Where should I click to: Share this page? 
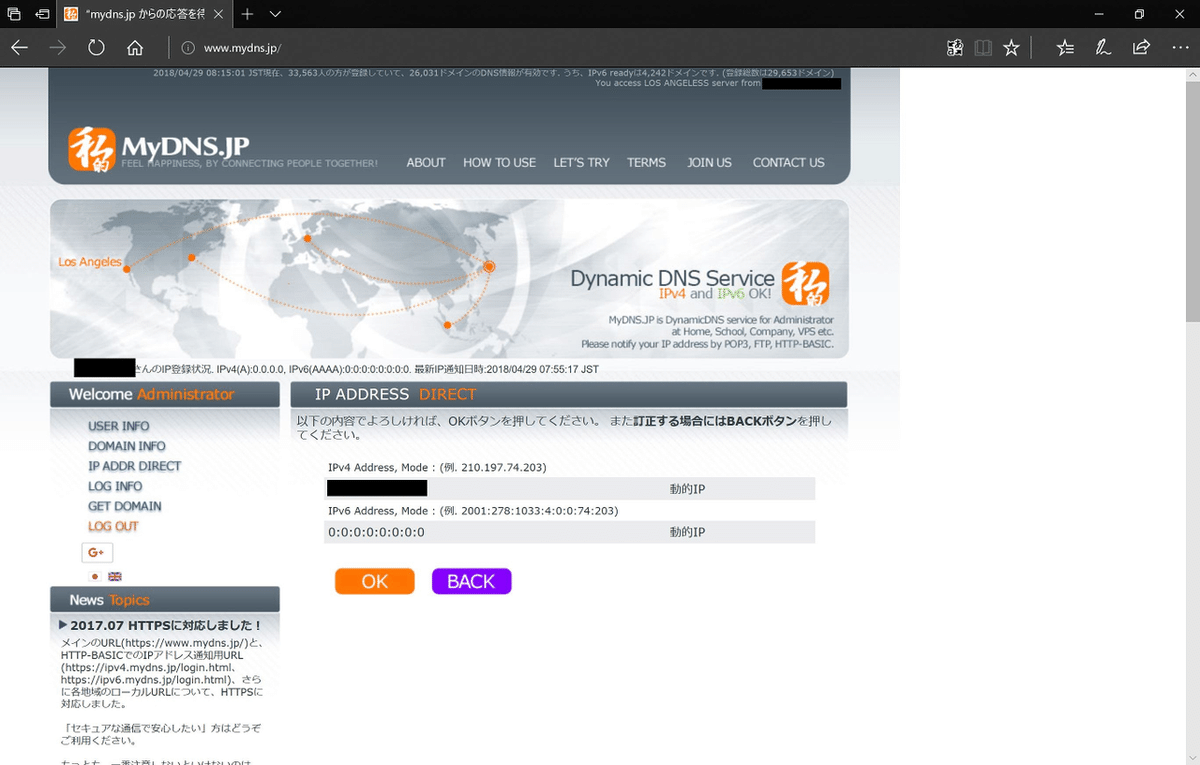pyautogui.click(x=1141, y=47)
